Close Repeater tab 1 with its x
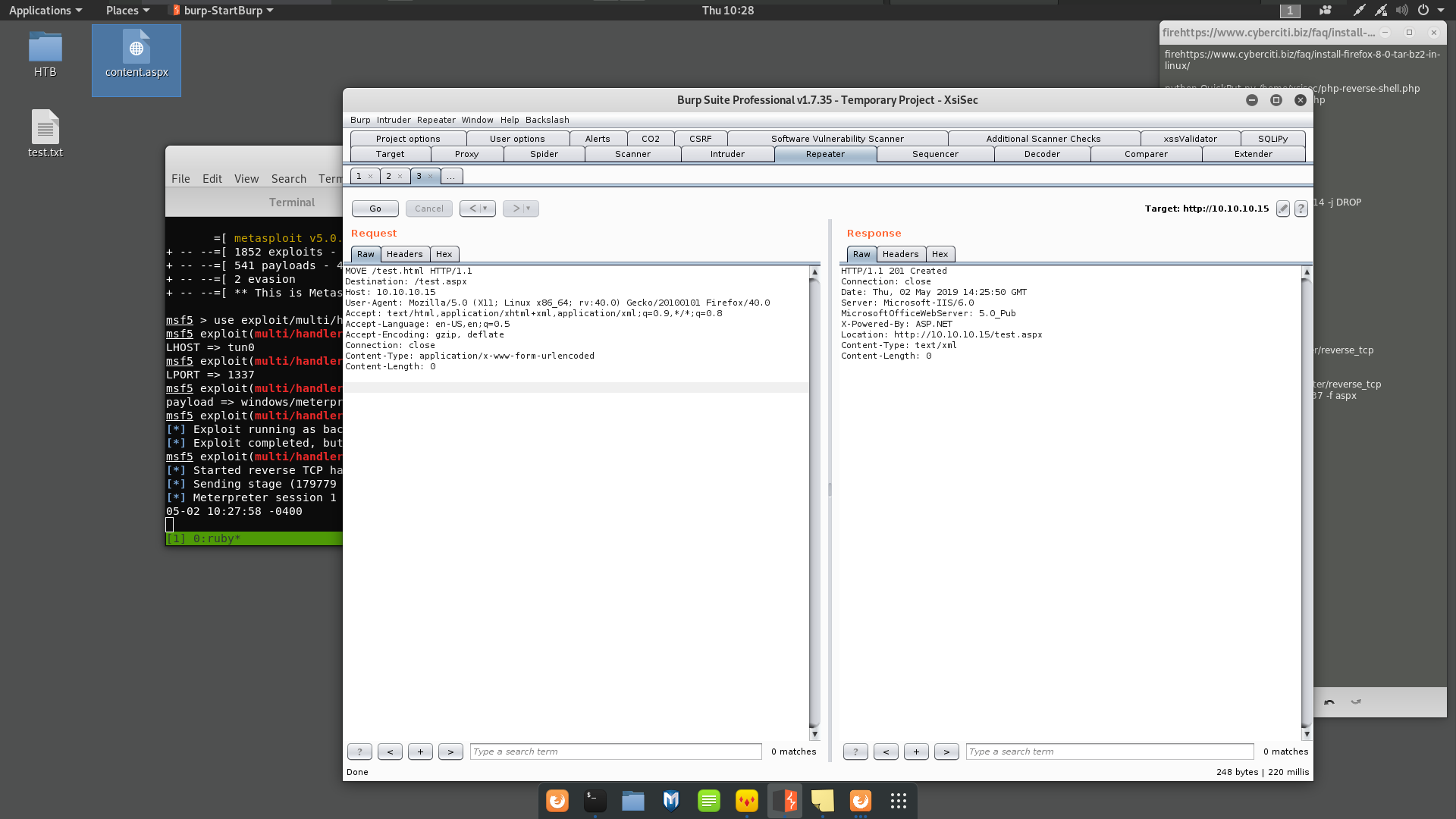Image resolution: width=1456 pixels, height=819 pixels. click(370, 176)
